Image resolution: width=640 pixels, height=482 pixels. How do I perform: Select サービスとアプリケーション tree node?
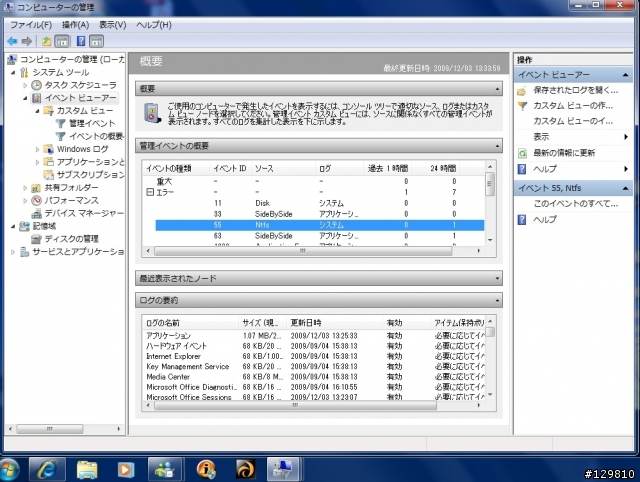tap(78, 252)
